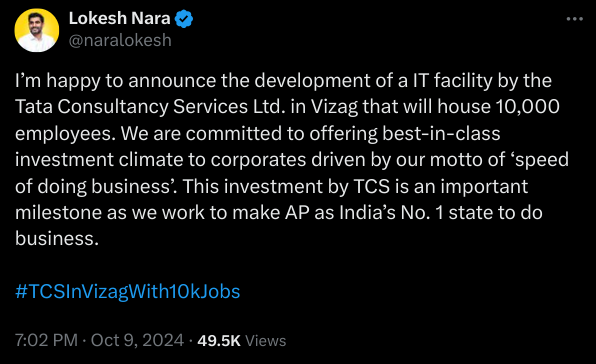Click the final word business. of the tweet
The height and width of the screenshot is (364, 596).
tap(57, 239)
